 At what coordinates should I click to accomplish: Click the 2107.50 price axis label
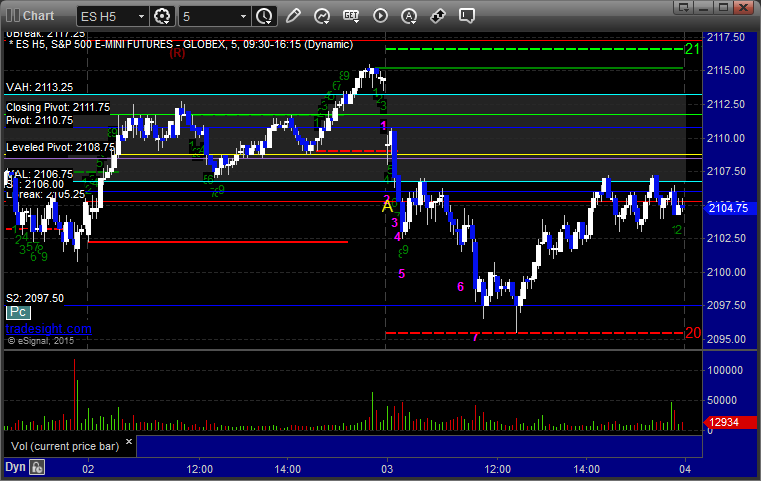click(x=726, y=171)
